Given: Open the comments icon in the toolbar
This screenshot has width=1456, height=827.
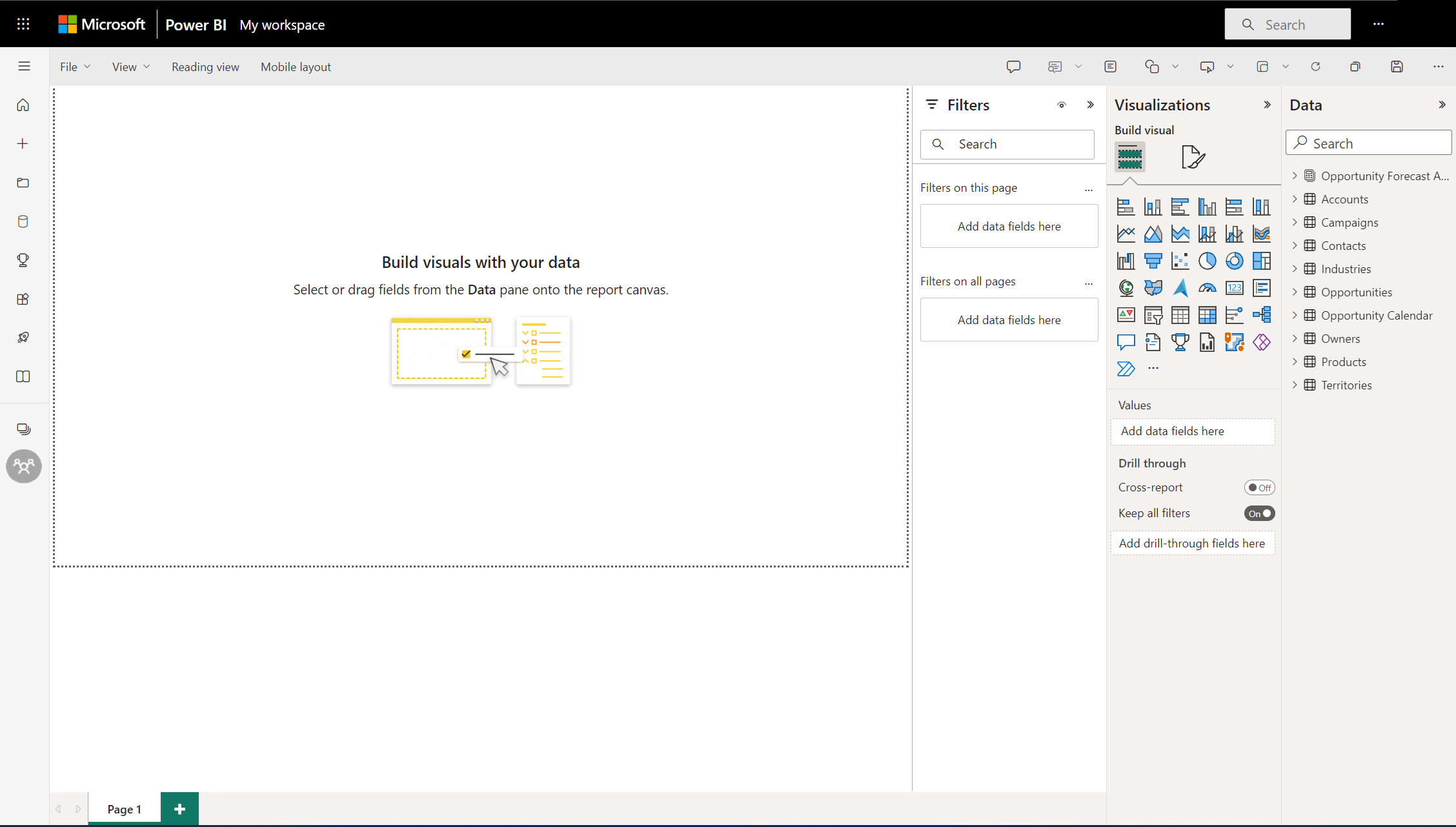Looking at the screenshot, I should click(x=1013, y=66).
